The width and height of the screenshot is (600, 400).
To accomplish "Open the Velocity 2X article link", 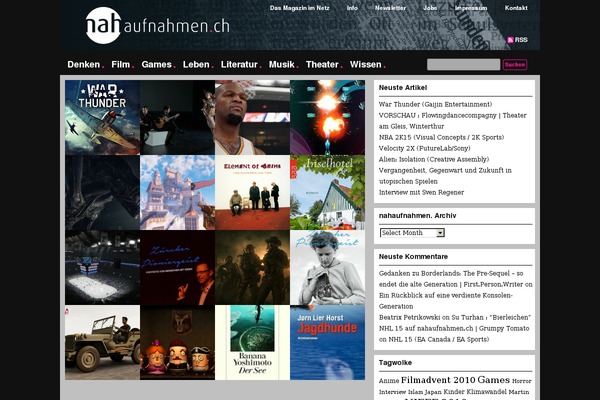I will (x=424, y=148).
